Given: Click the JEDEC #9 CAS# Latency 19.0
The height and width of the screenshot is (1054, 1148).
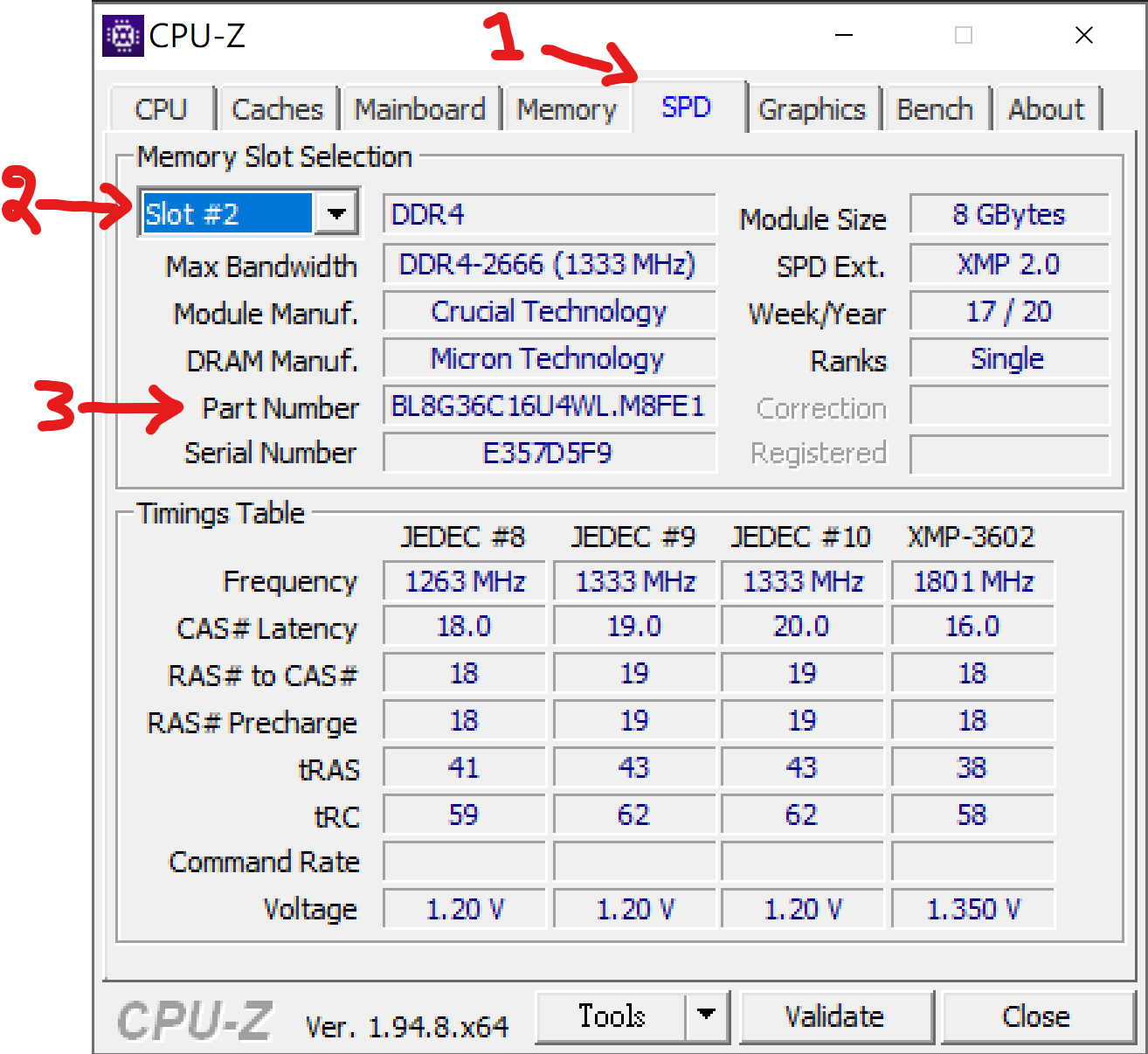Looking at the screenshot, I should [635, 627].
